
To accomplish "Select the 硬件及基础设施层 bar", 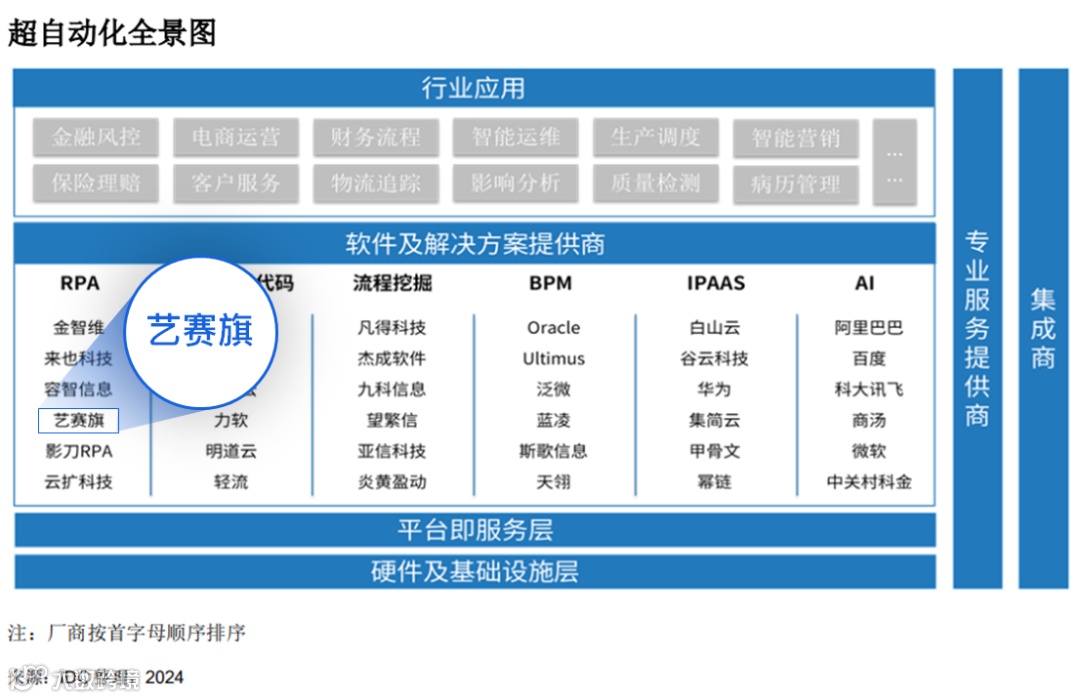I will coord(475,572).
